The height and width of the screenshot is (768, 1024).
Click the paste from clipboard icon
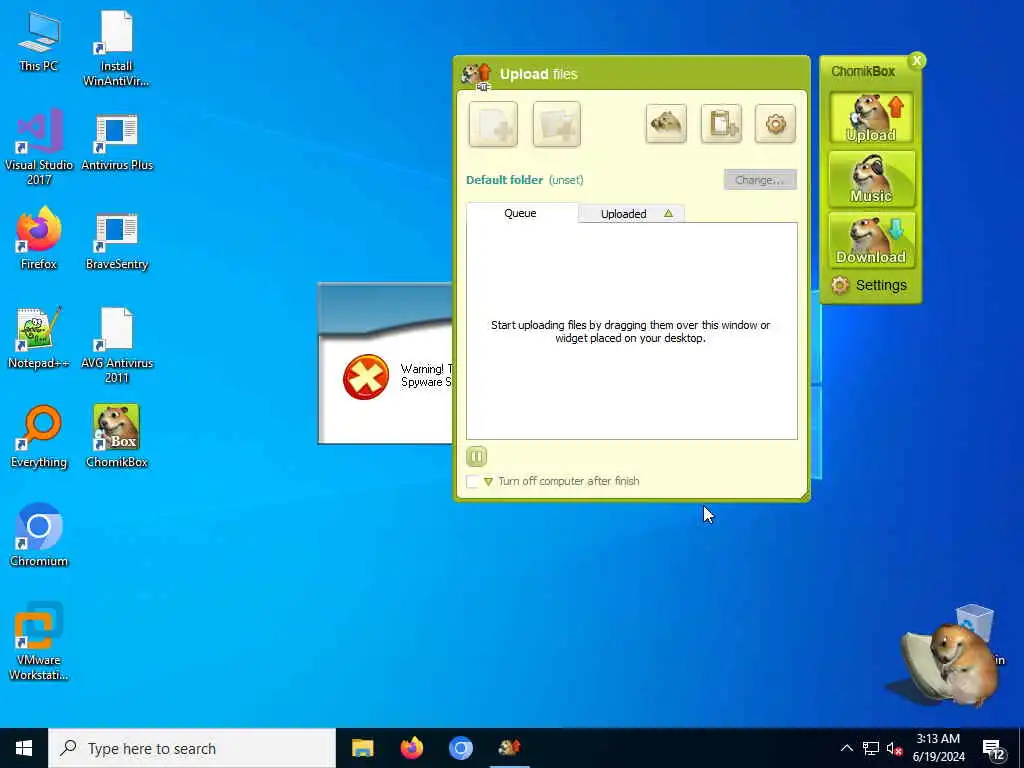pos(721,123)
